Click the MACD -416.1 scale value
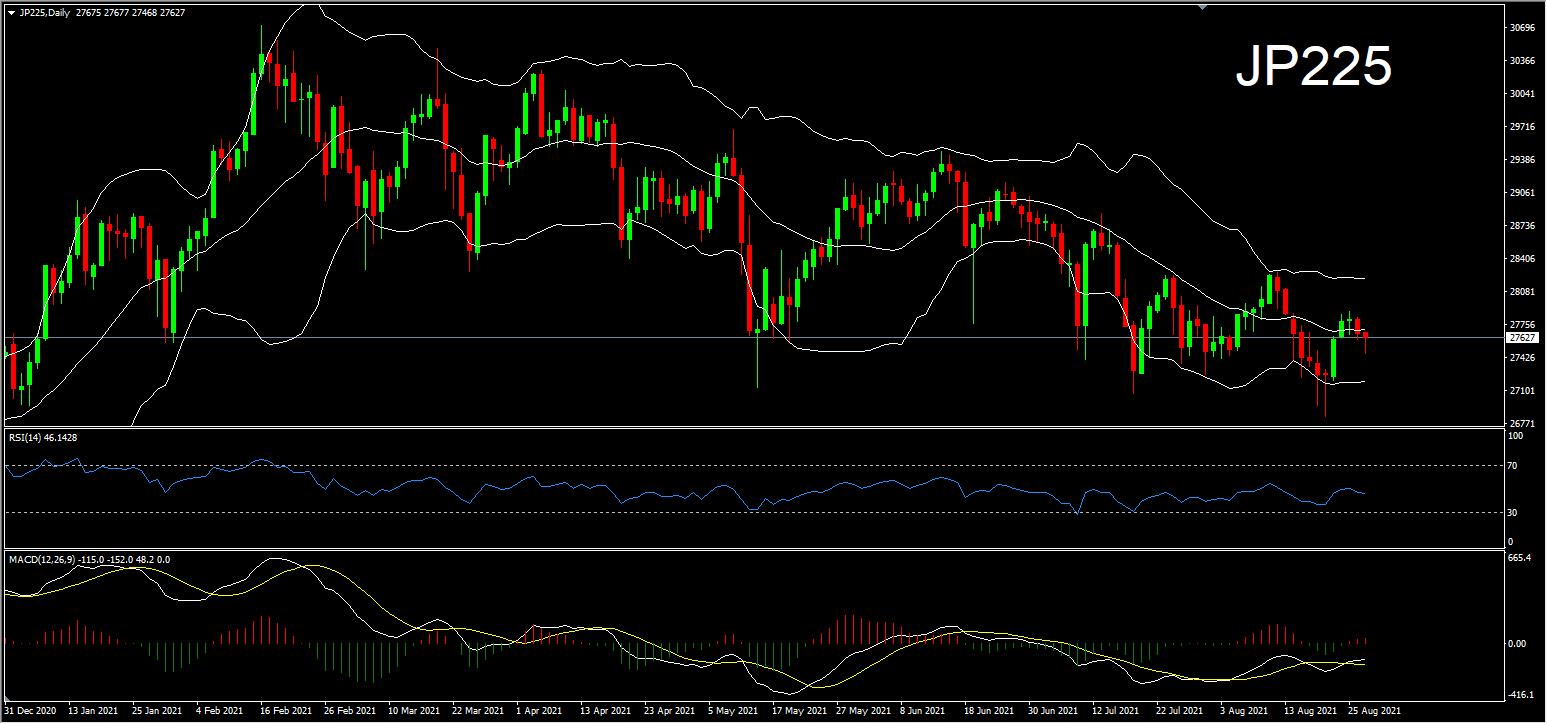 1521,694
